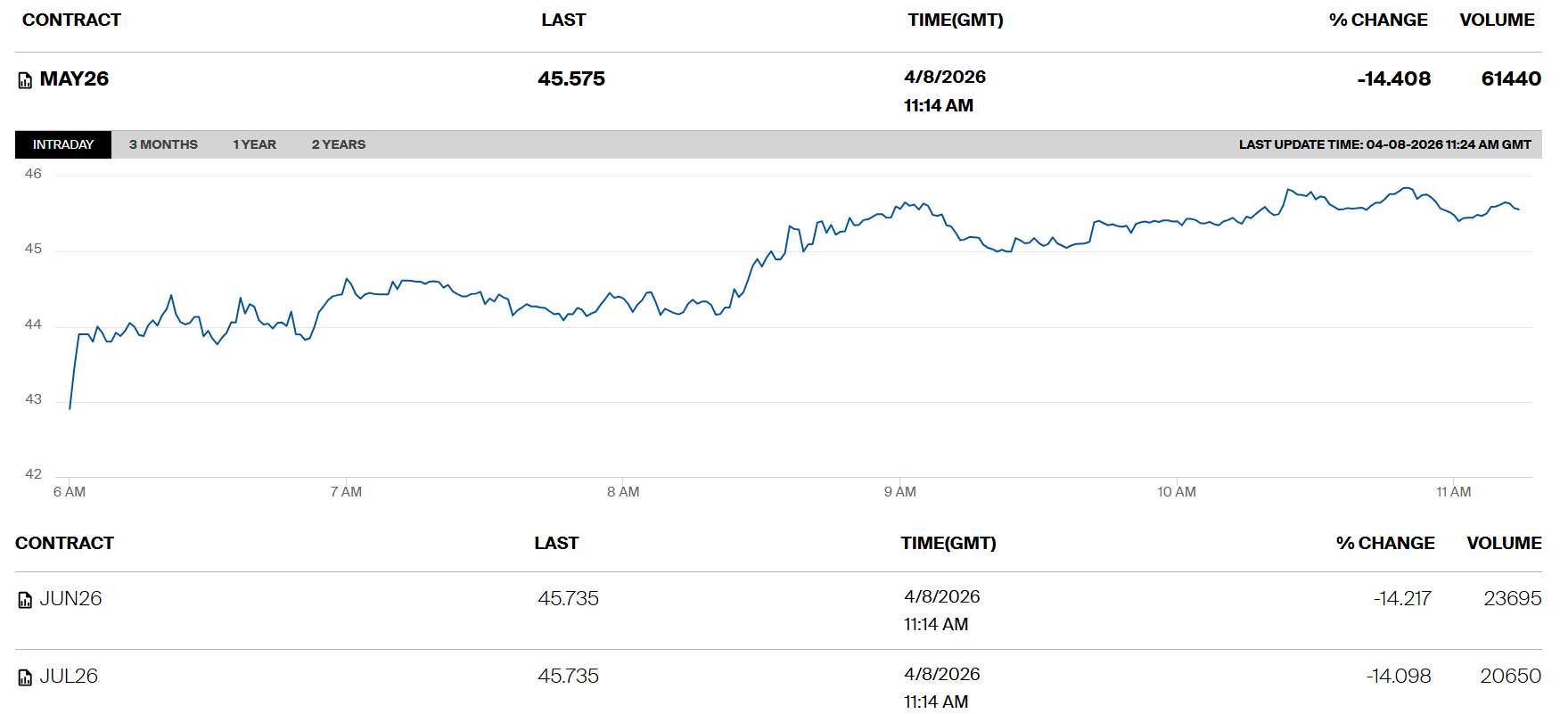
Task: Open the 2 YEARS chart view
Action: [338, 144]
